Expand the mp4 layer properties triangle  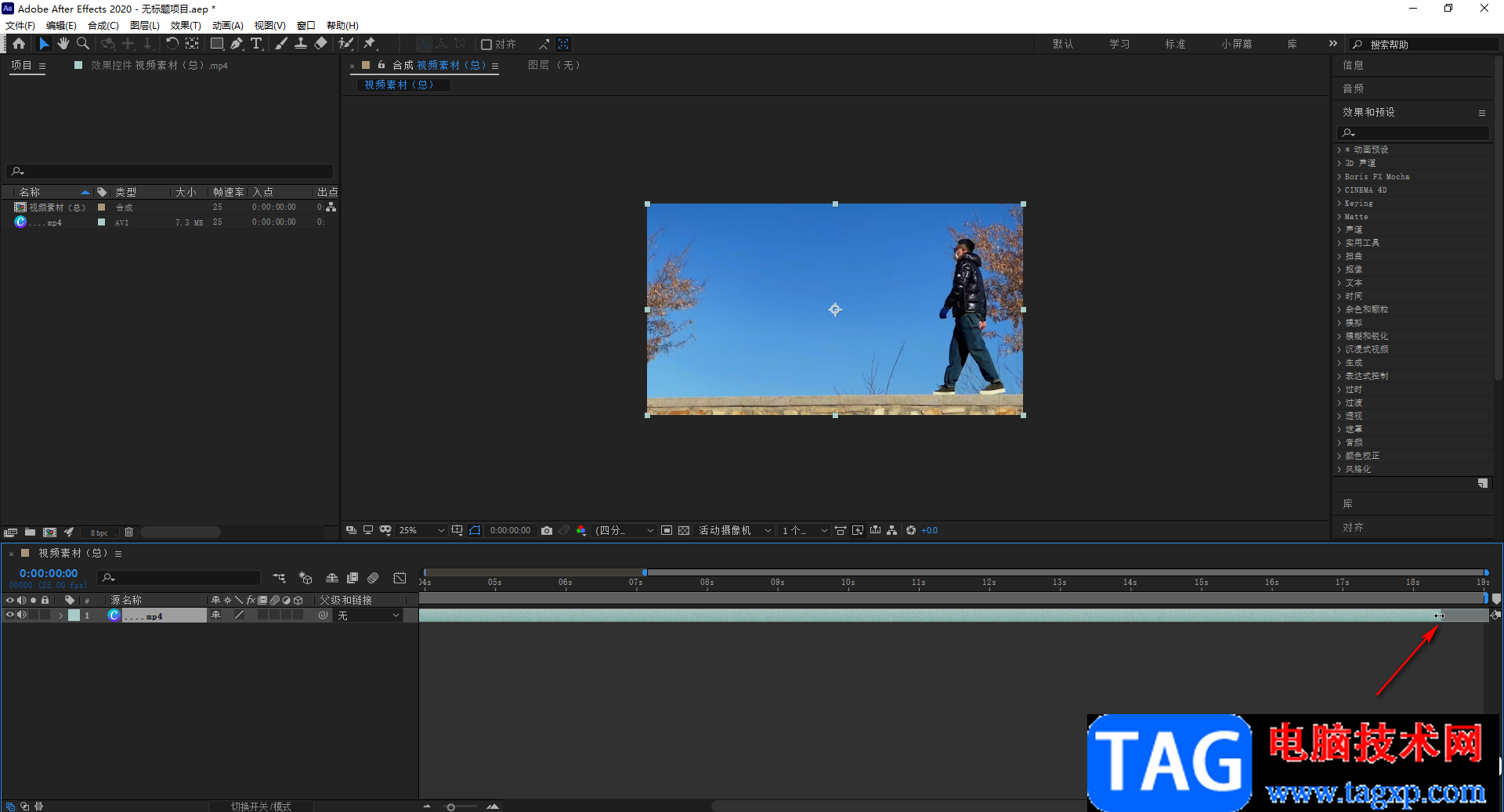60,616
